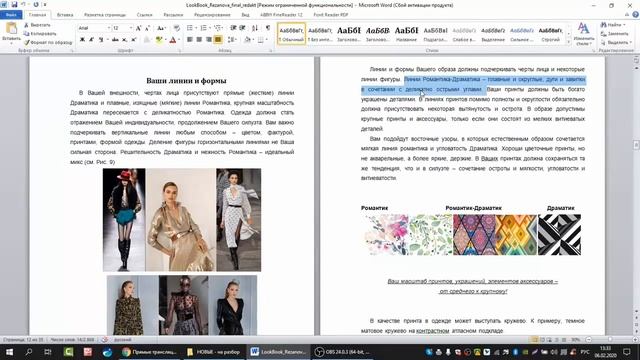This screenshot has height=360, width=640.
Task: Toggle bold formatting (Ж)
Action: click(x=82, y=40)
